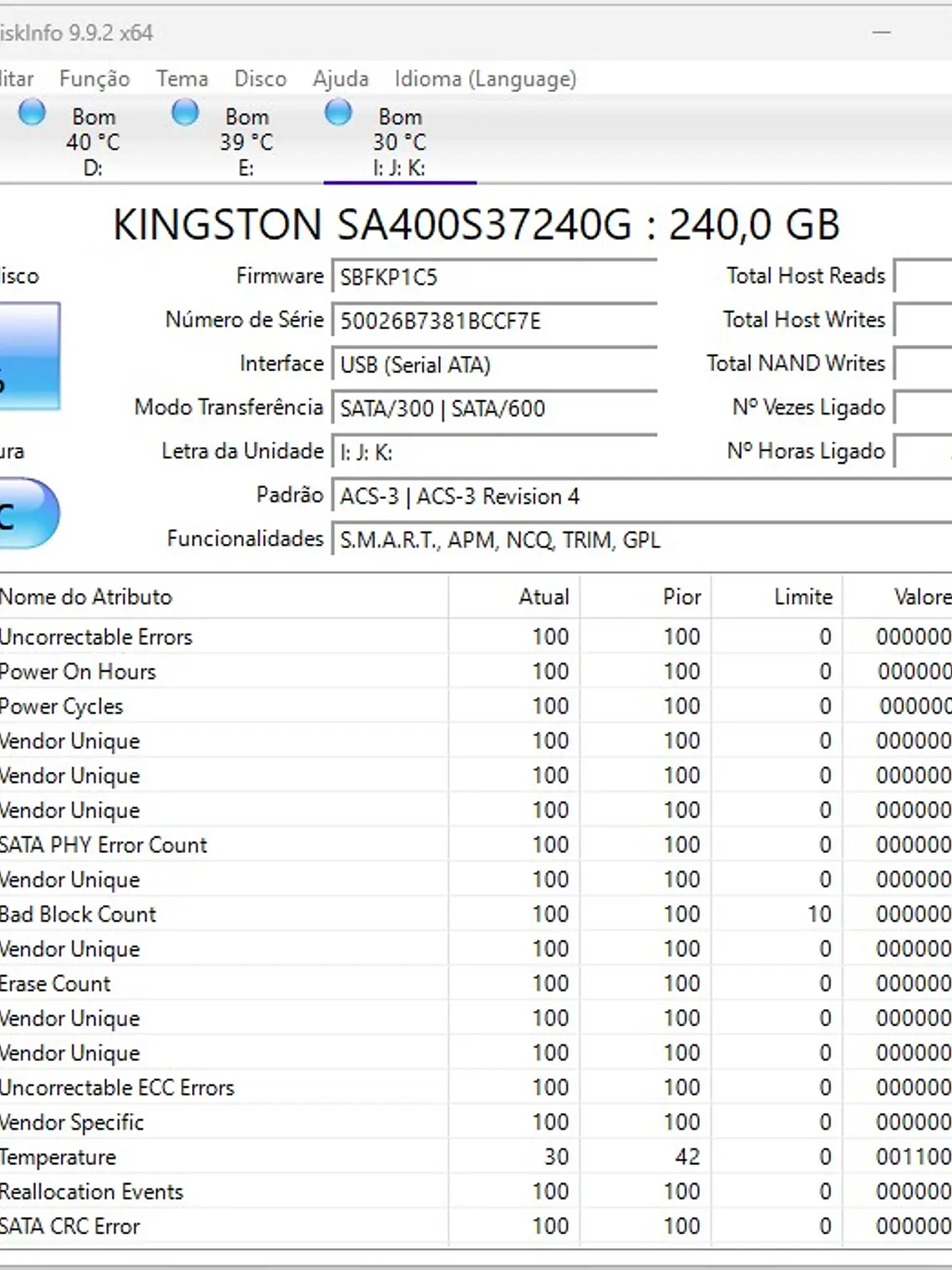Click the Funcionalidades field S.M.A.R.T., APM, NCQ
Viewport: 952px width, 1270px height.
pos(642,540)
